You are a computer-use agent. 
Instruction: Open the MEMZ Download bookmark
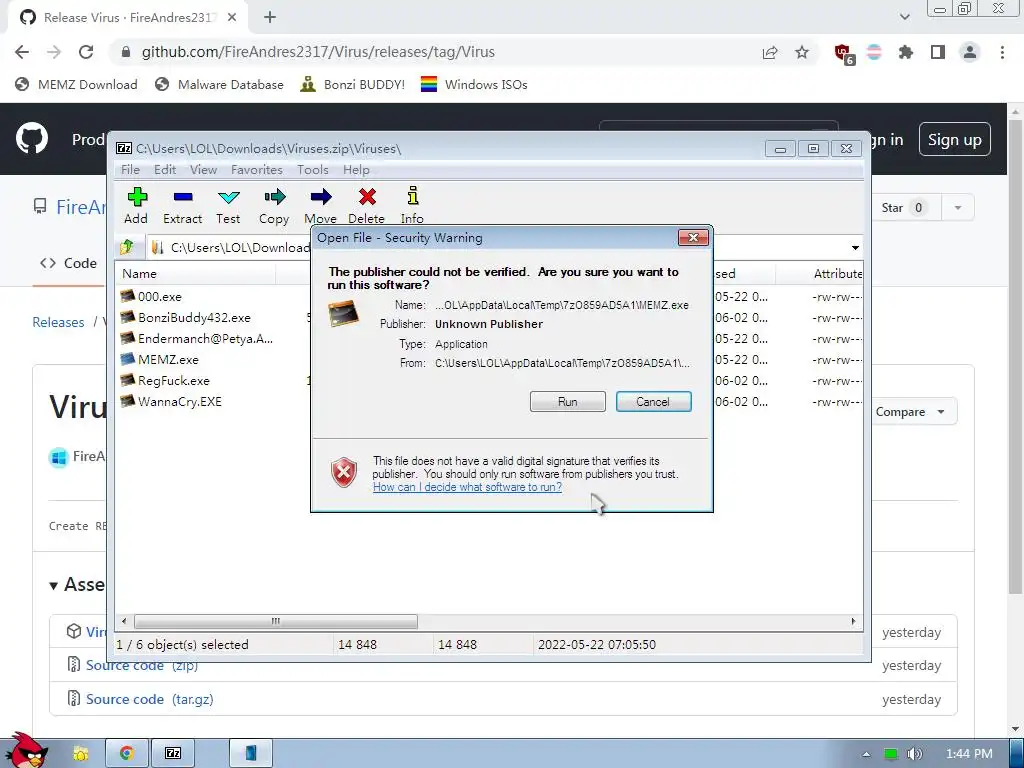tap(76, 84)
